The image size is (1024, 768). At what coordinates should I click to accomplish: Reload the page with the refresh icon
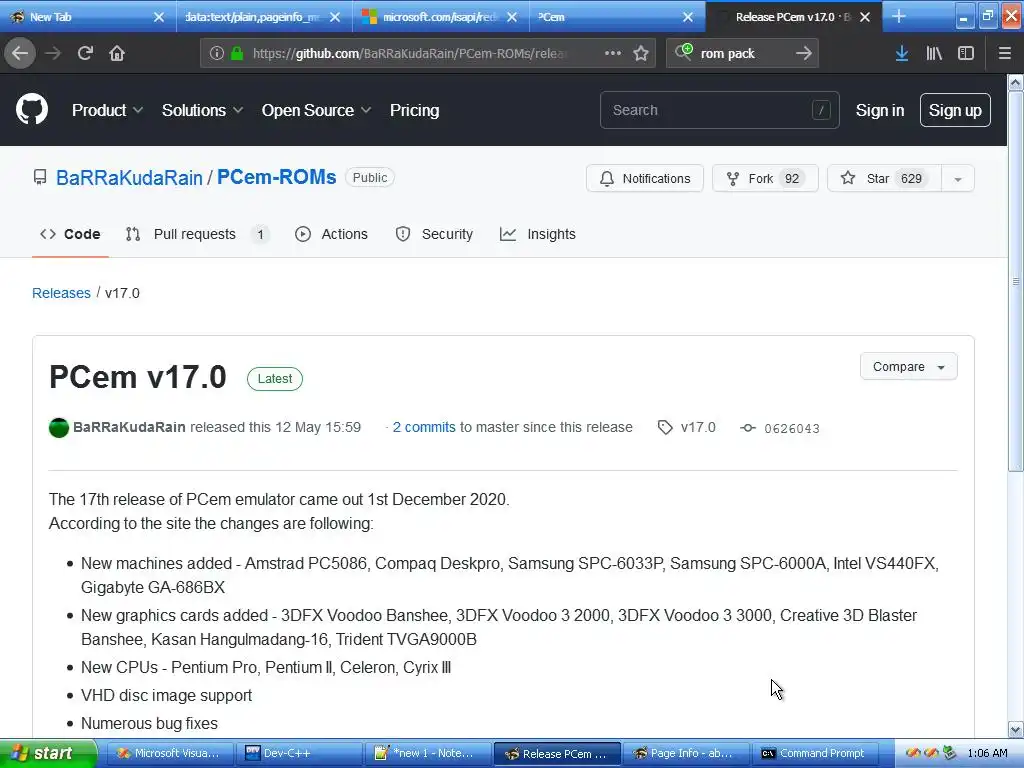[85, 53]
